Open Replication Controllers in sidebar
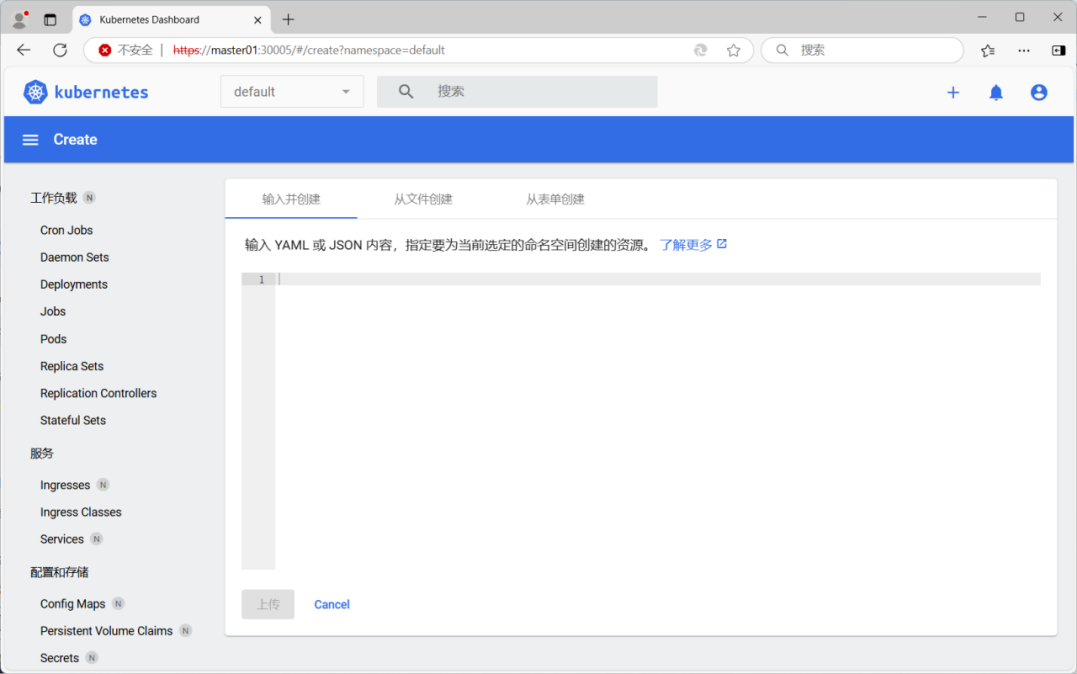The image size is (1077, 674). [98, 393]
